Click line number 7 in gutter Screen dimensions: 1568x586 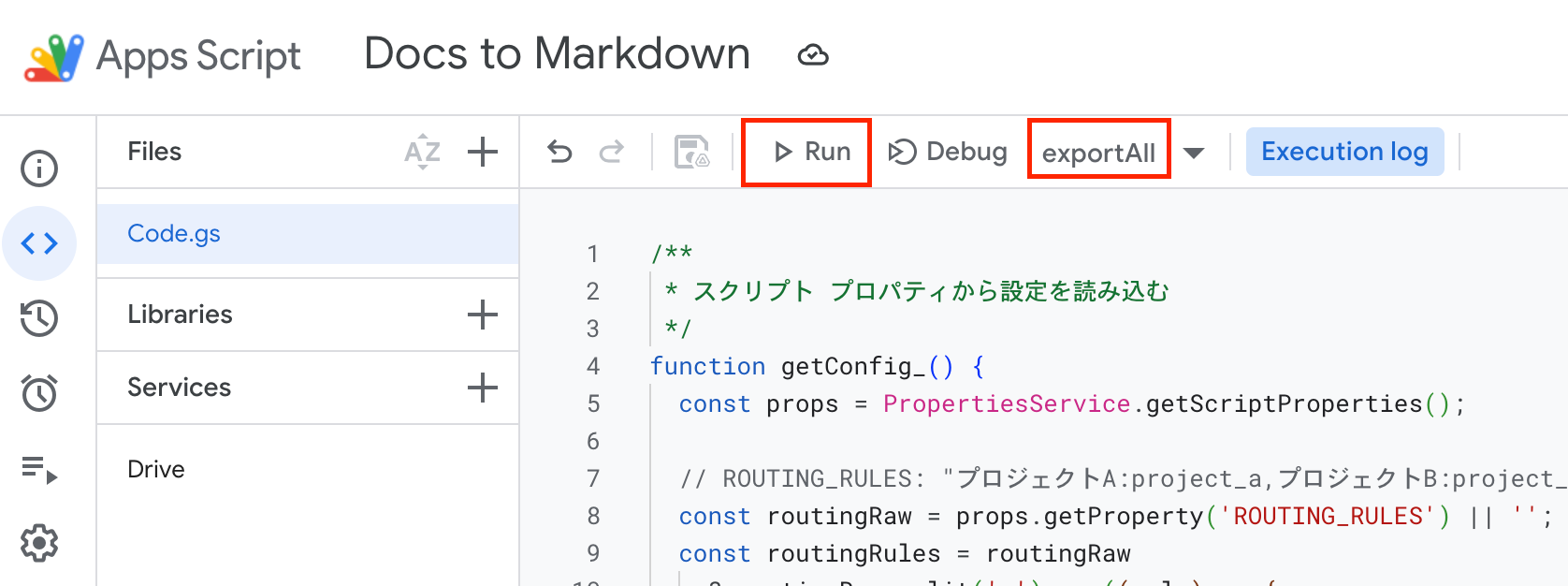click(593, 478)
